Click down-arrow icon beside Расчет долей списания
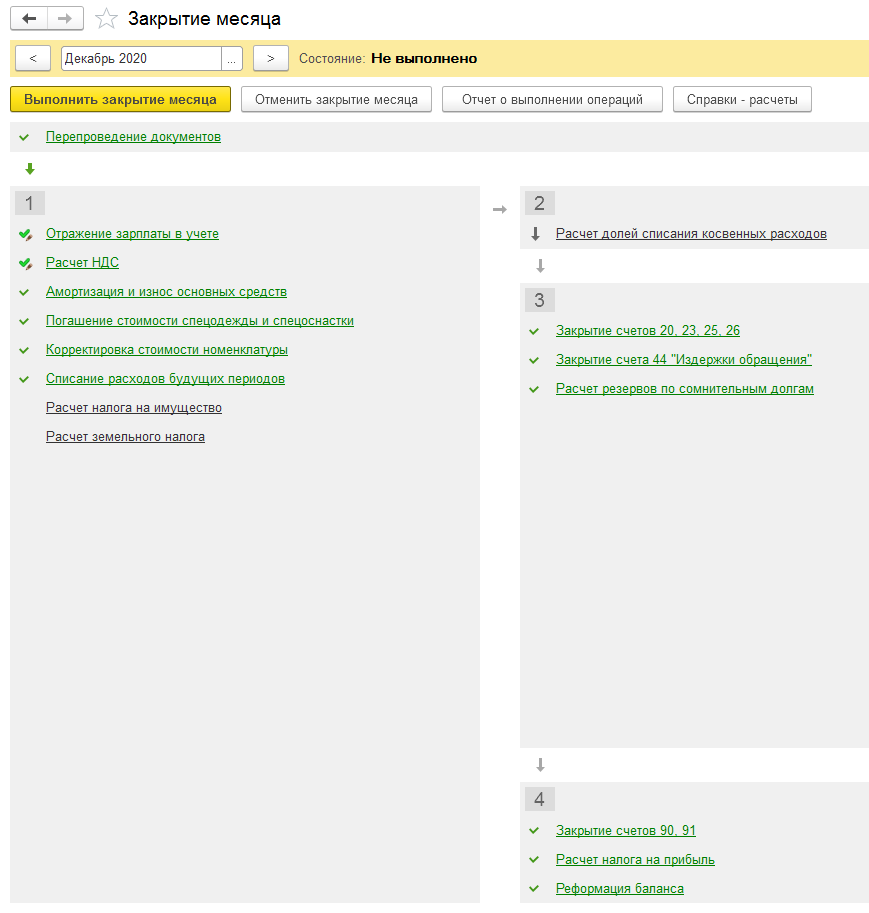 pos(535,234)
